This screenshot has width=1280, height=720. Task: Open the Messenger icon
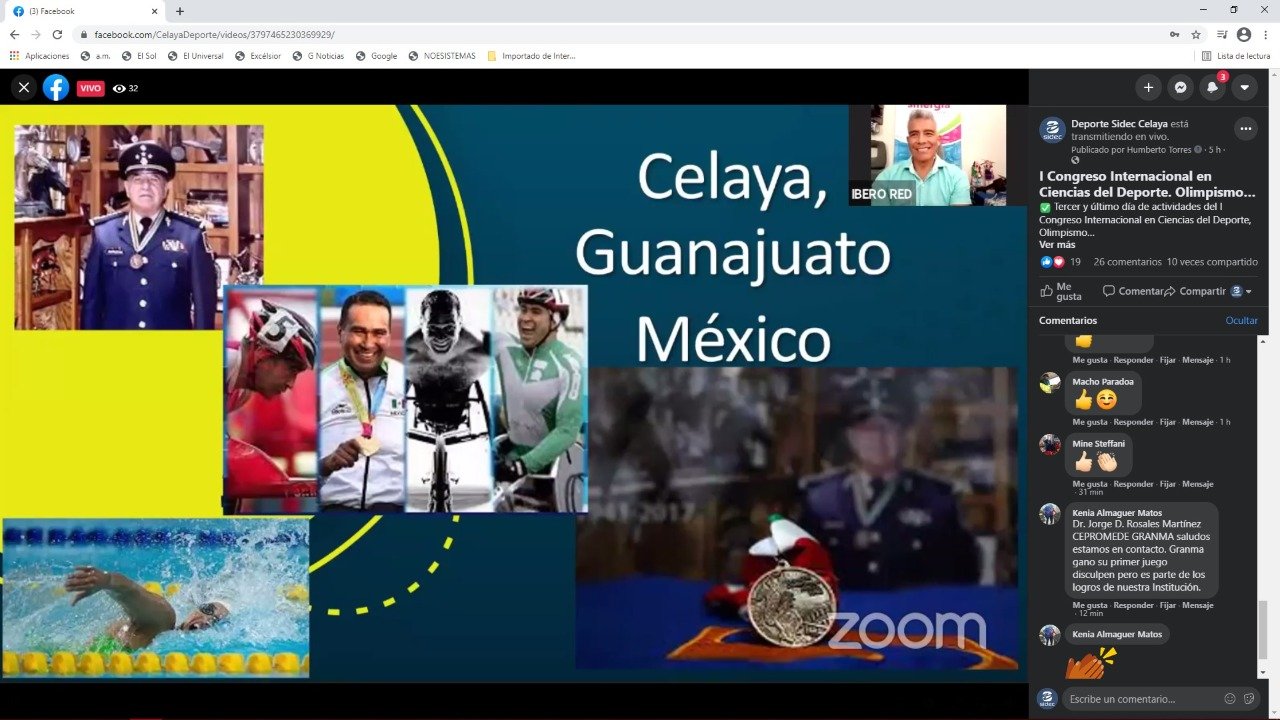click(1180, 88)
